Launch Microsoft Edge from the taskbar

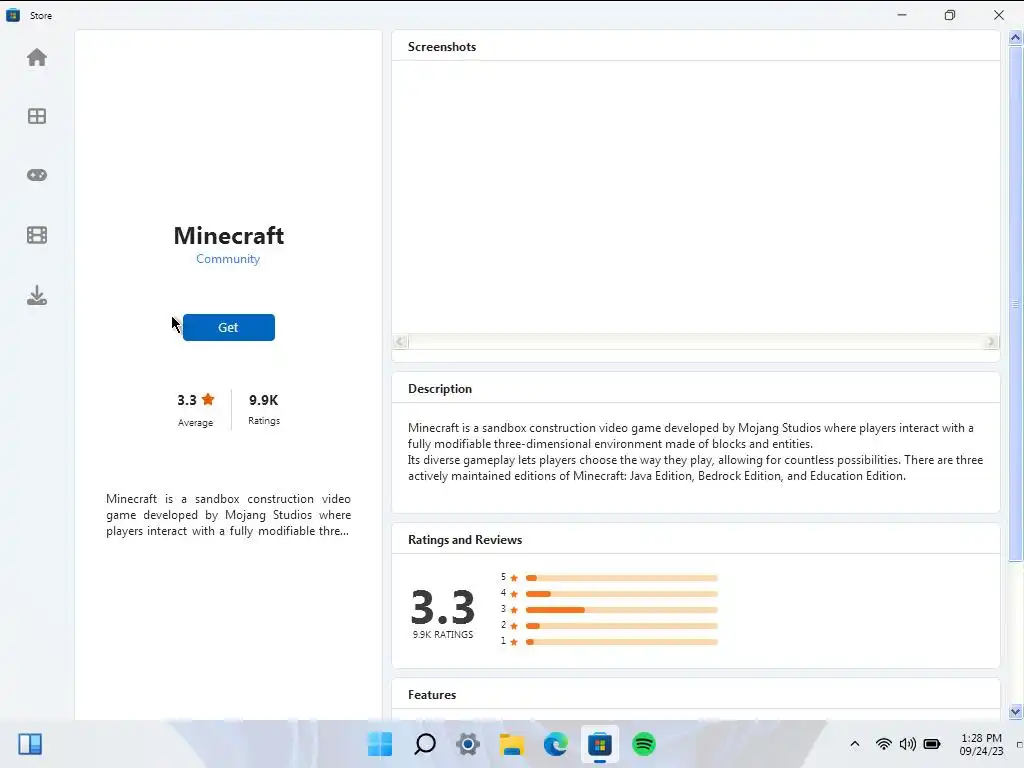click(556, 744)
